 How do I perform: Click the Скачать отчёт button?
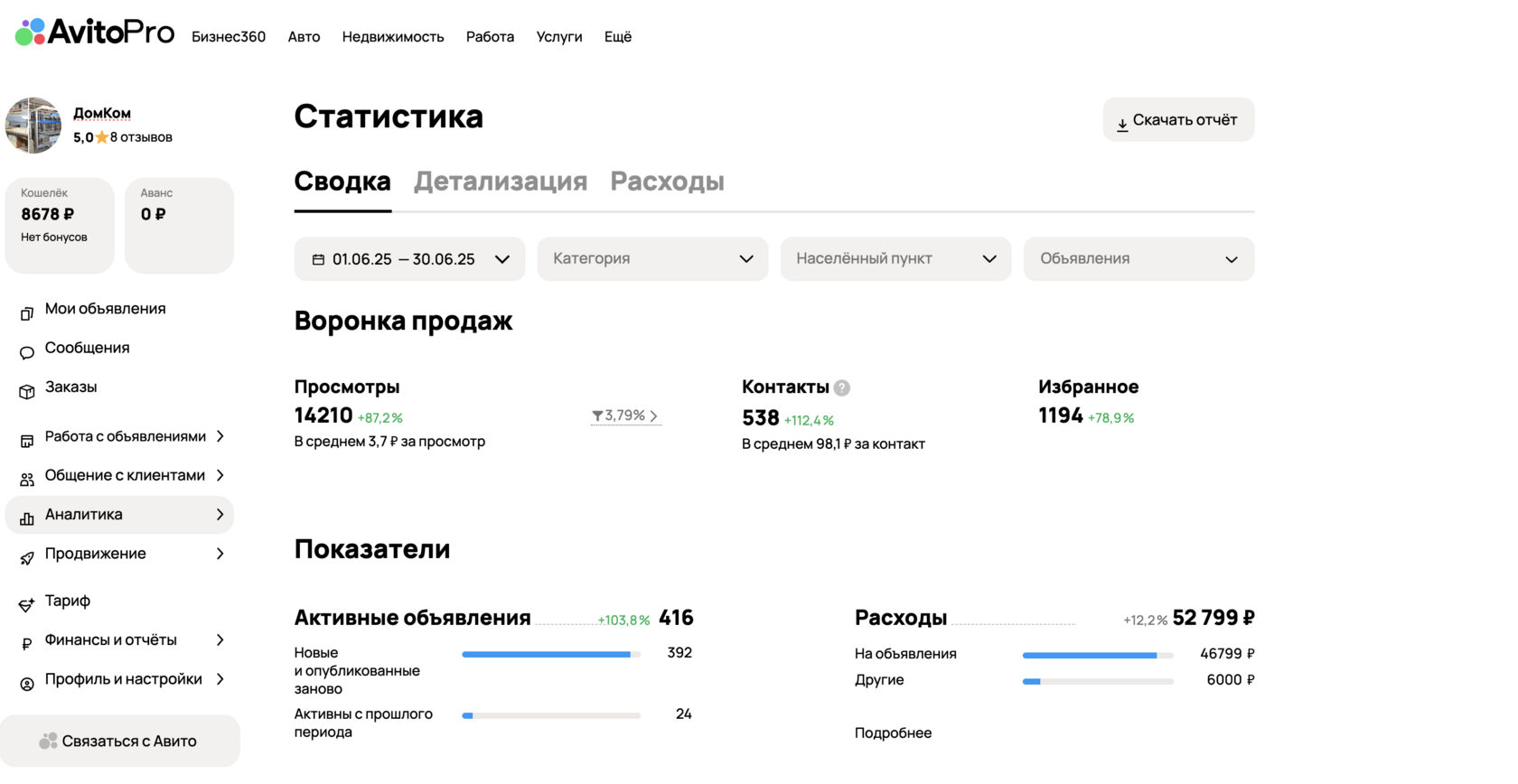click(1178, 119)
